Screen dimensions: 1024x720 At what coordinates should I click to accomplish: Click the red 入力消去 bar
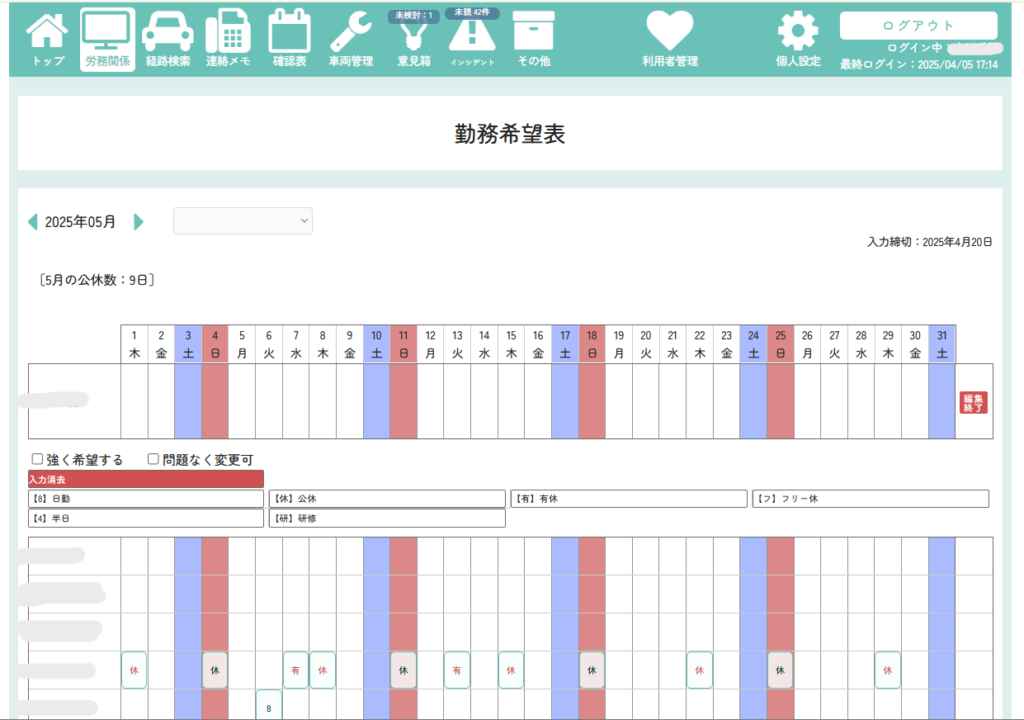point(146,479)
